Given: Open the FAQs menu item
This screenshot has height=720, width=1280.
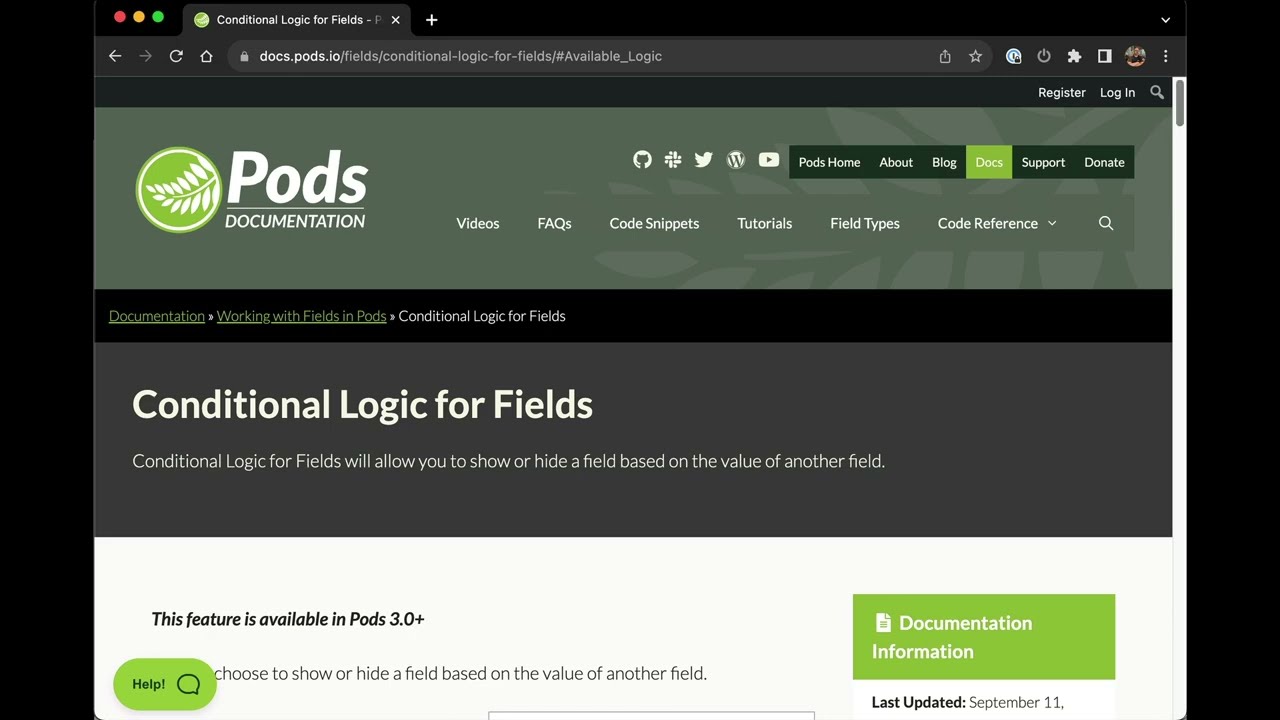Looking at the screenshot, I should coord(554,223).
